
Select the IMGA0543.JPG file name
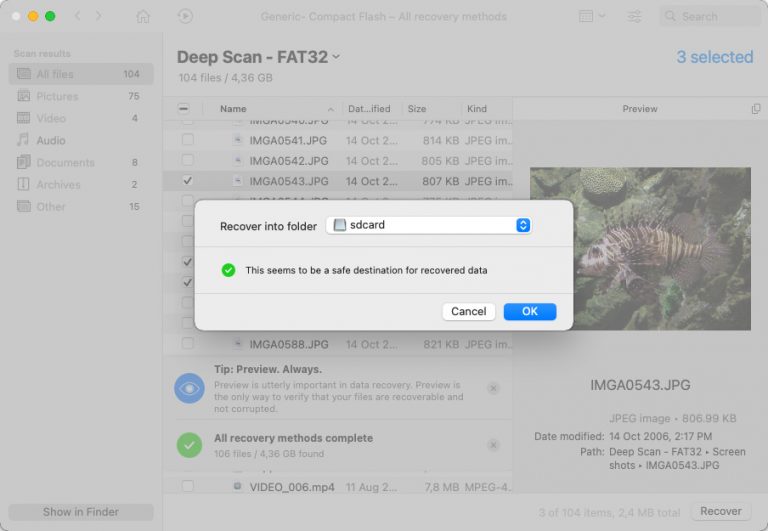click(289, 182)
